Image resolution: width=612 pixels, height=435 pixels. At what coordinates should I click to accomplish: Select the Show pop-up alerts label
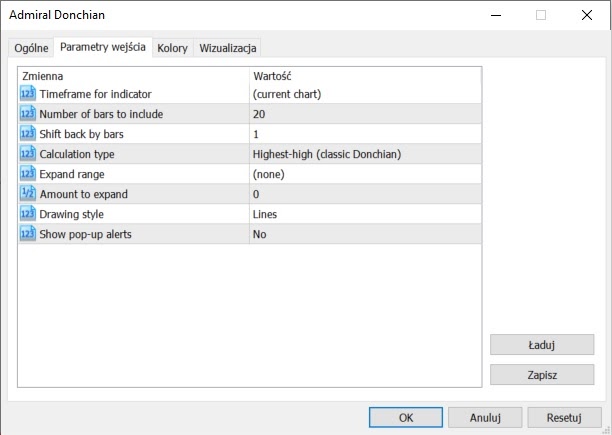(x=85, y=234)
